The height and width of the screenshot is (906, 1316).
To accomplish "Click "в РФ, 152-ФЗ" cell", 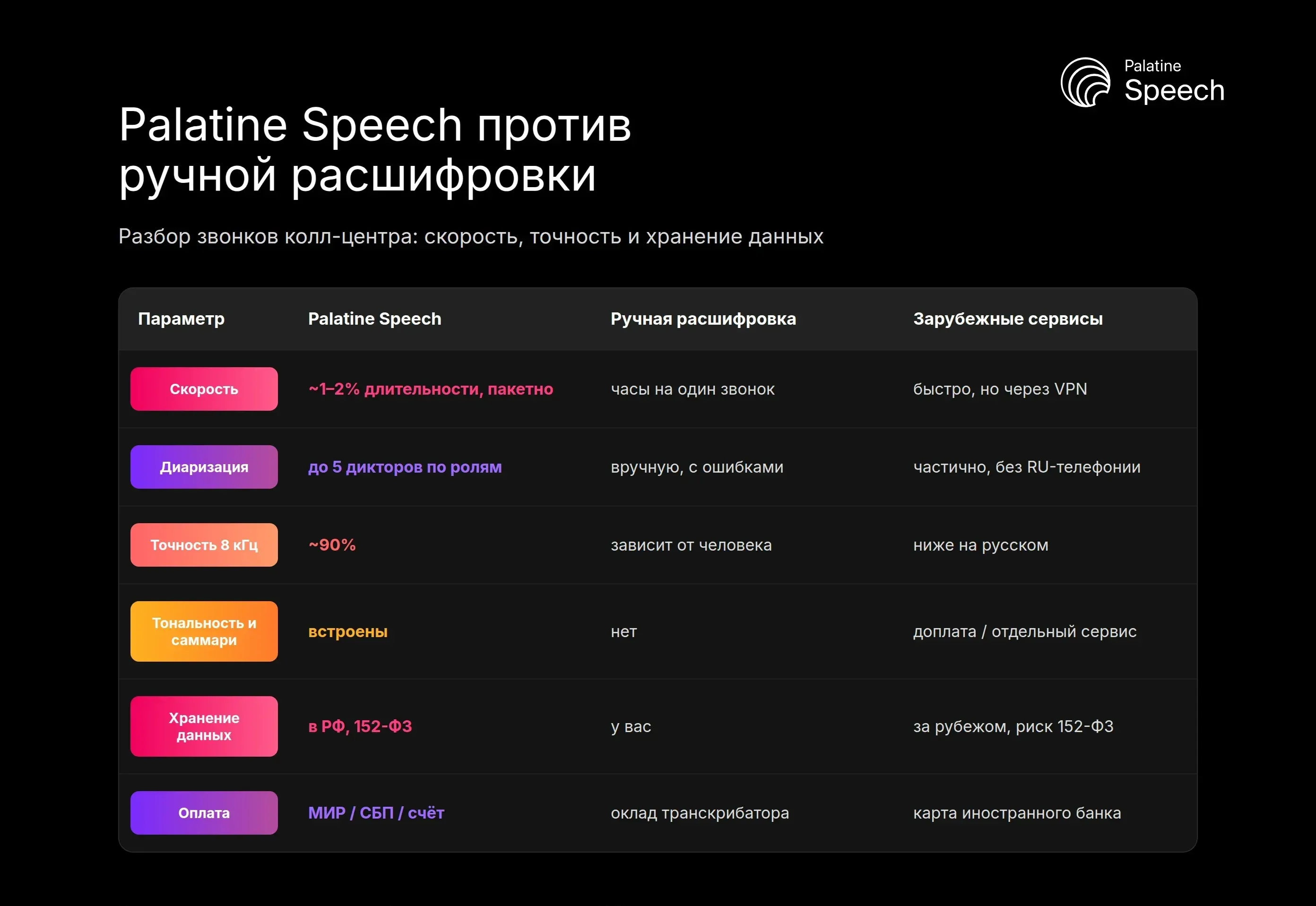I will click(x=360, y=726).
